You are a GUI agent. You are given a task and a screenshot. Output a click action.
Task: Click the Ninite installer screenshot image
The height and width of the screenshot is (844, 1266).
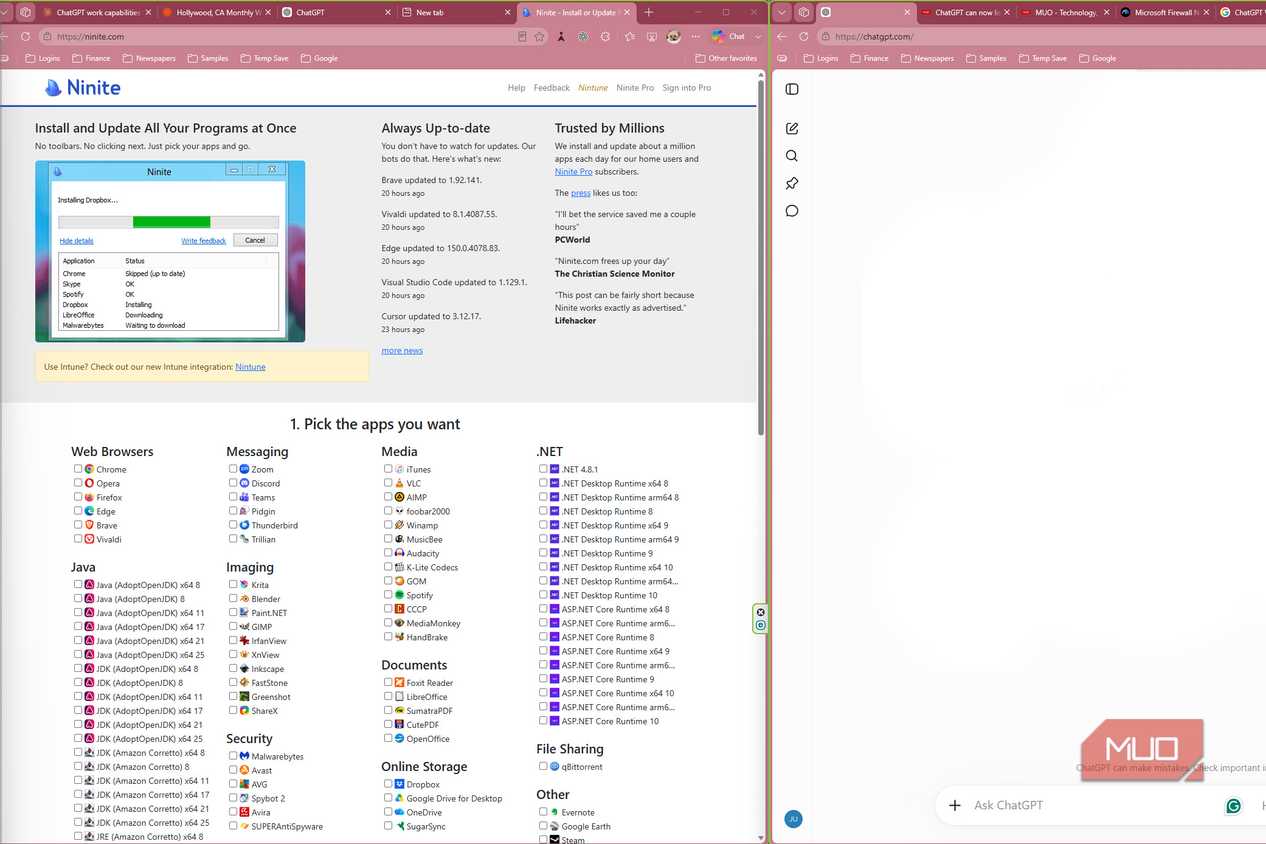click(170, 251)
